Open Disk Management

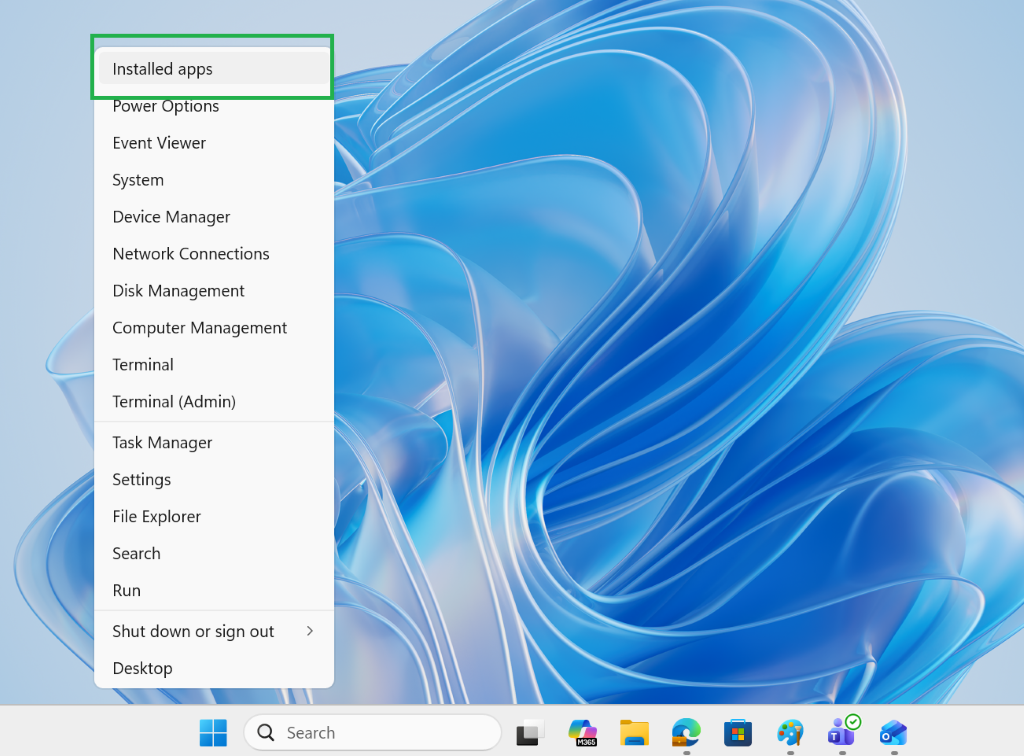coord(214,291)
